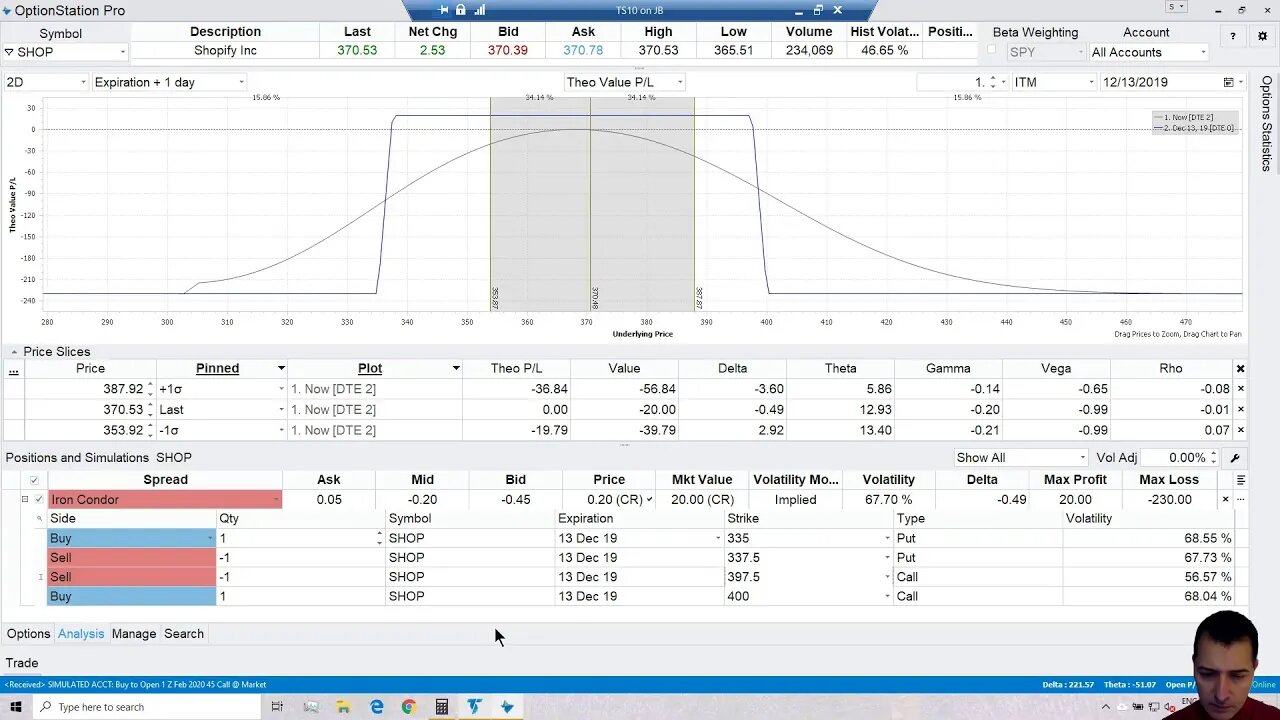Click the Max Loss column header

(x=1169, y=480)
